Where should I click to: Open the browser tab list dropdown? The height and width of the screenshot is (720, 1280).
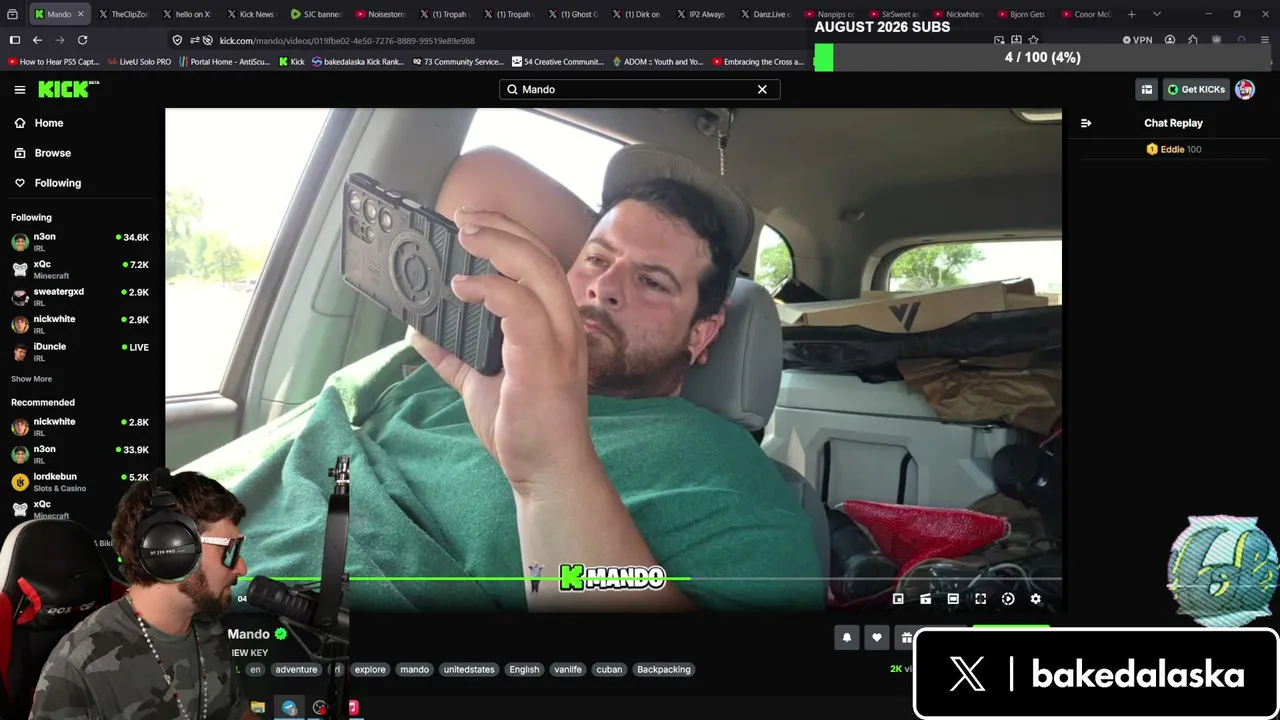point(1157,14)
